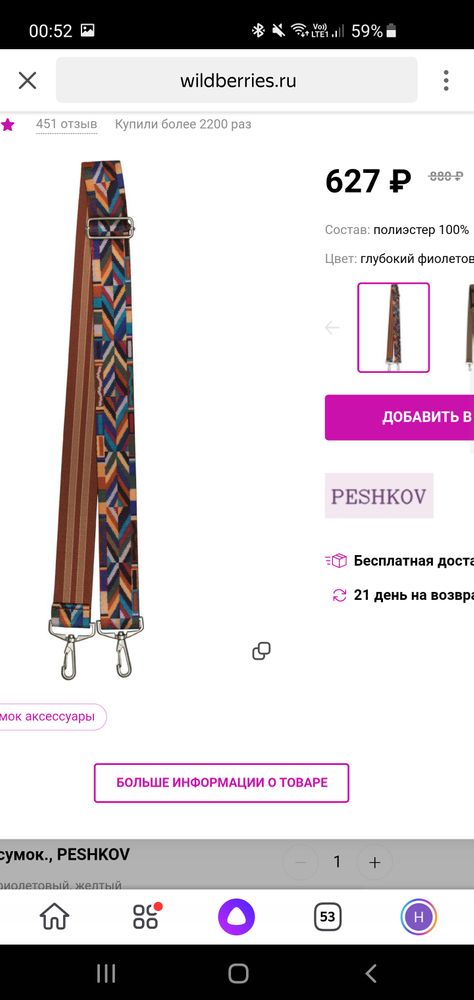The height and width of the screenshot is (1000, 474).
Task: Tap the wildberries.ru address bar
Action: click(237, 80)
